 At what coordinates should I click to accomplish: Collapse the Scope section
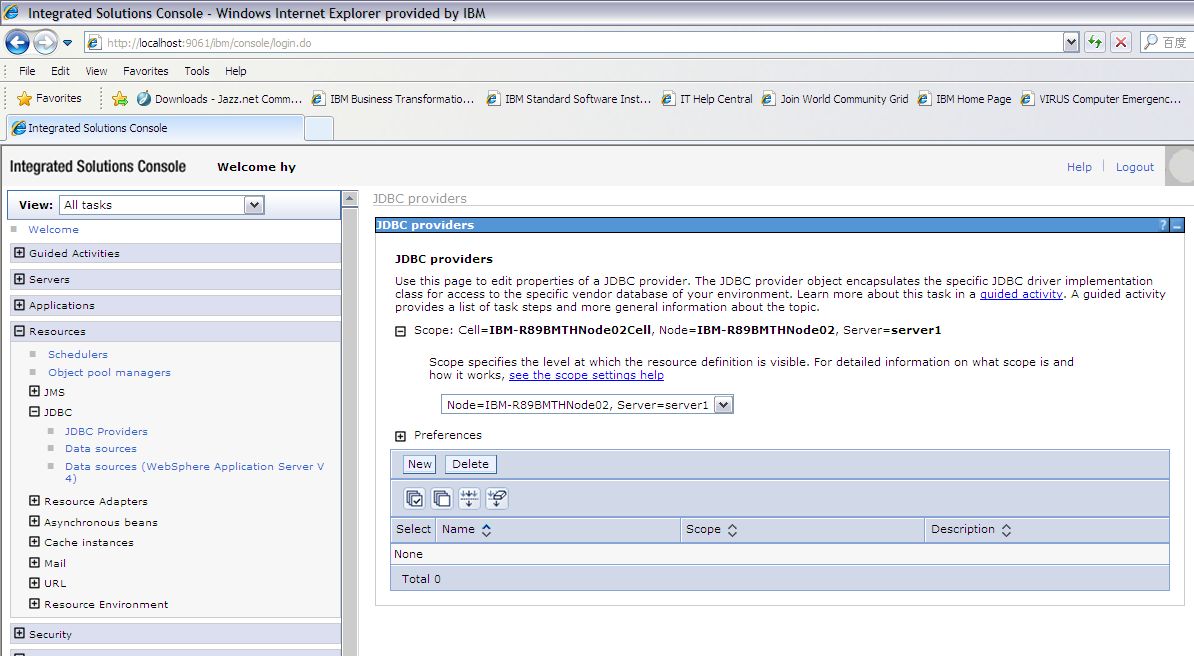click(401, 331)
